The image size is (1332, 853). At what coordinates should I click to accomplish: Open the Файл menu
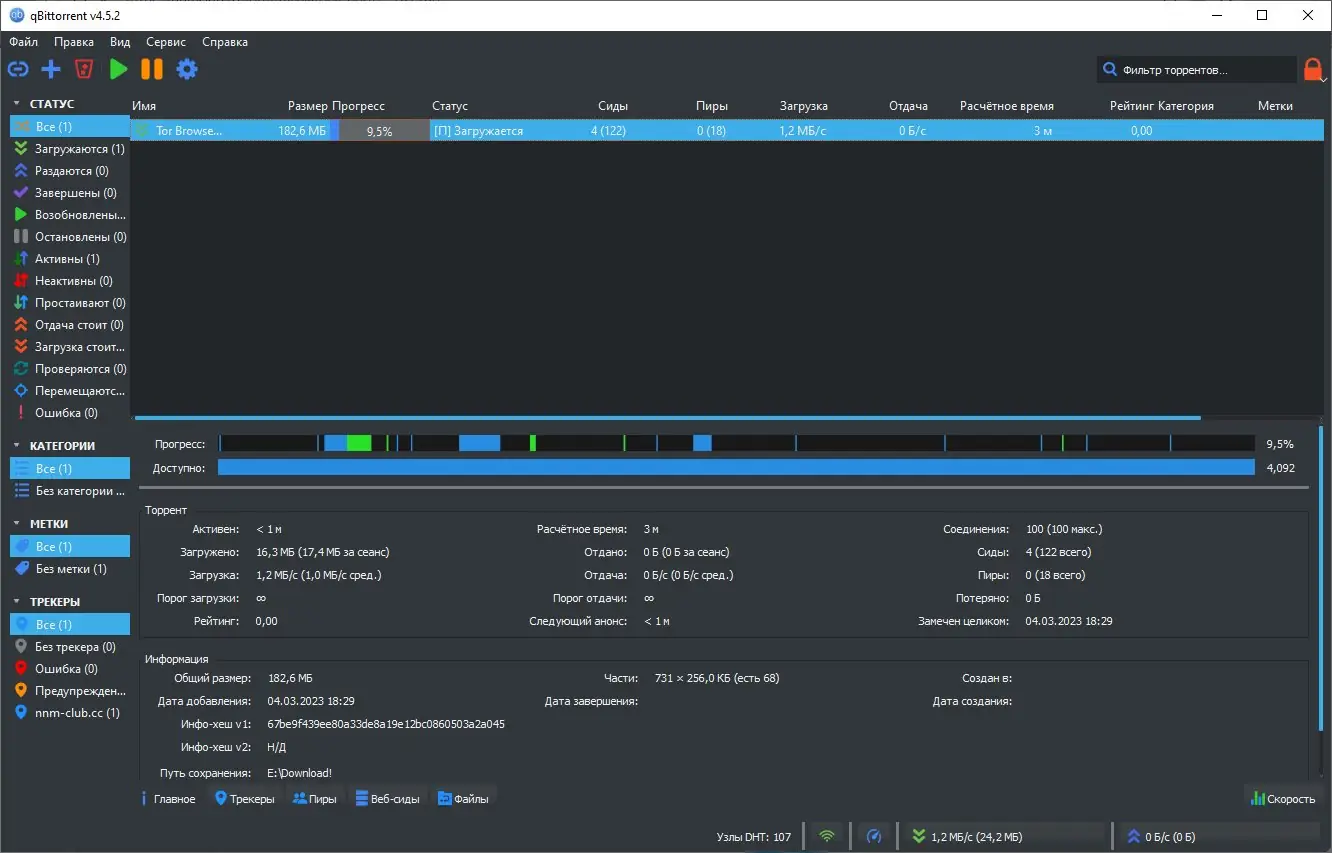pyautogui.click(x=24, y=42)
